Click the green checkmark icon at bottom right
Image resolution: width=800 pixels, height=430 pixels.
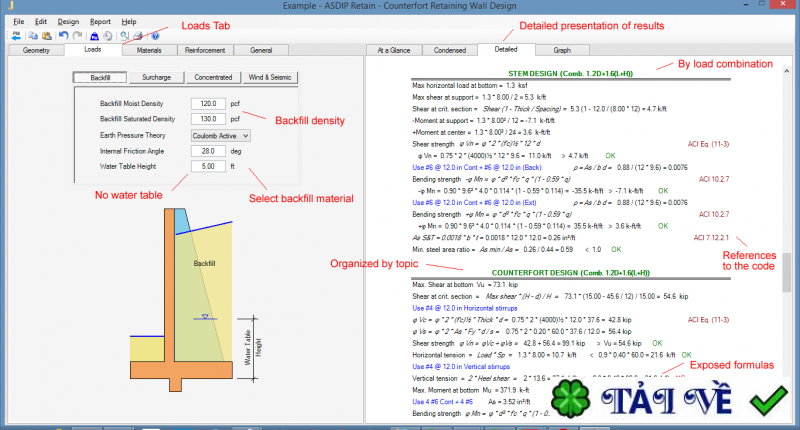[771, 402]
